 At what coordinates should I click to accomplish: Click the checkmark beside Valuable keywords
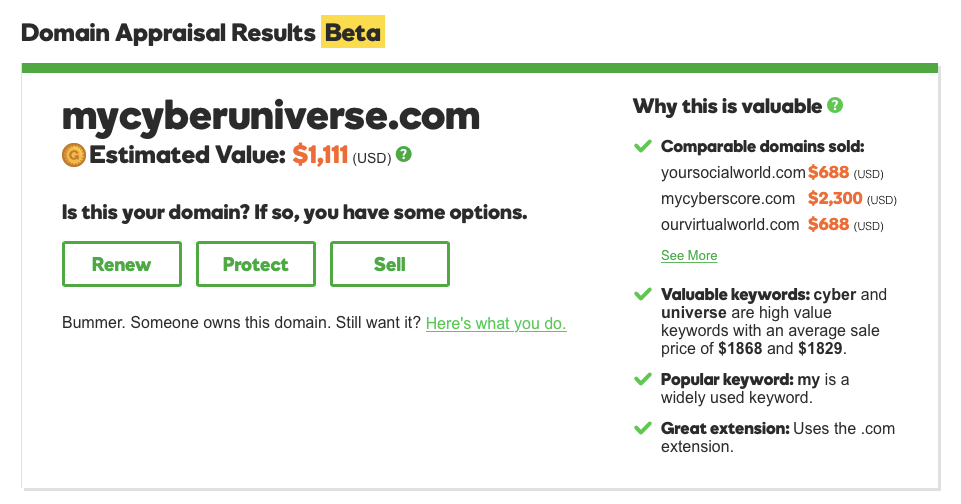pos(642,294)
